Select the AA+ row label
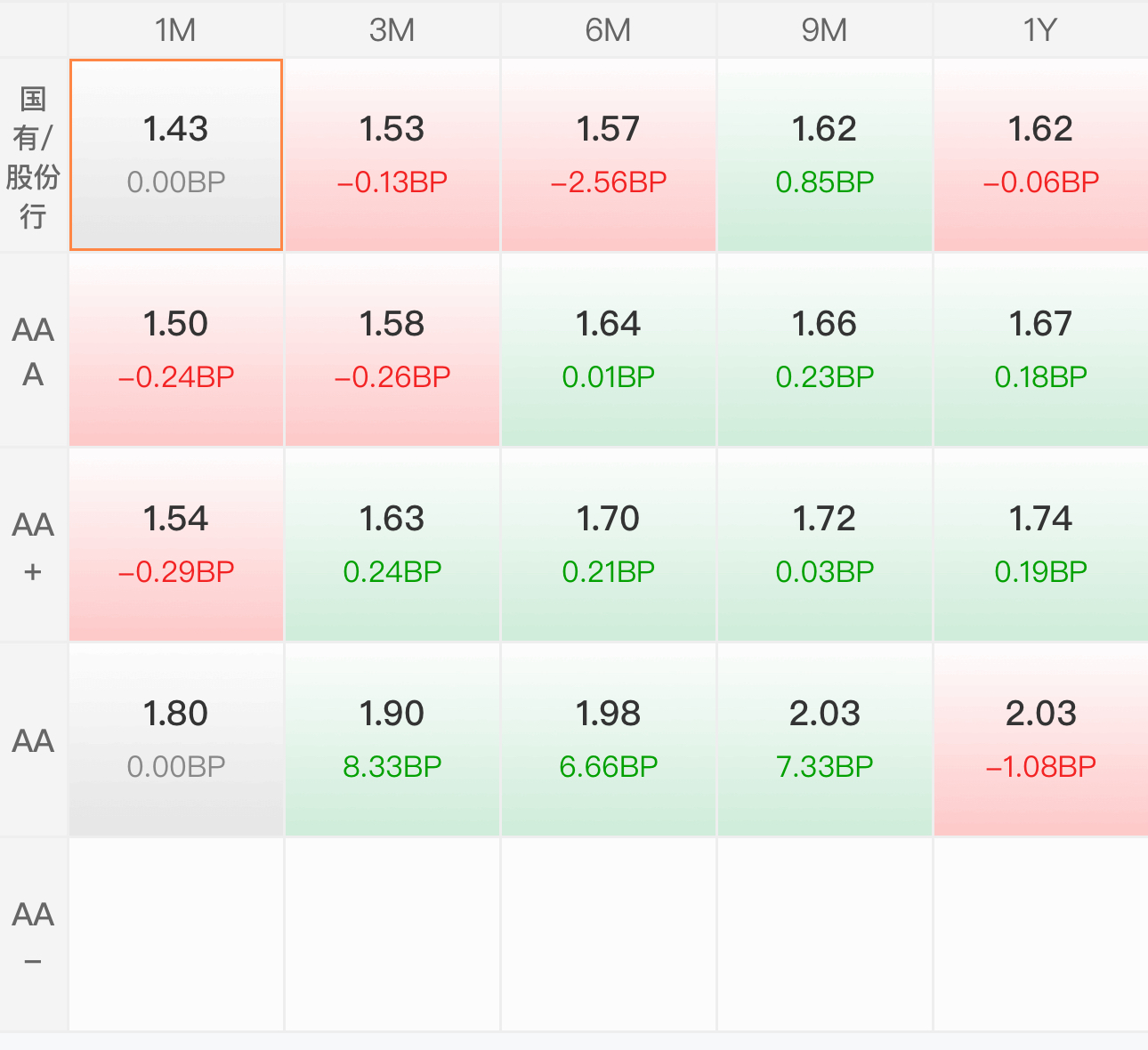 click(x=34, y=545)
